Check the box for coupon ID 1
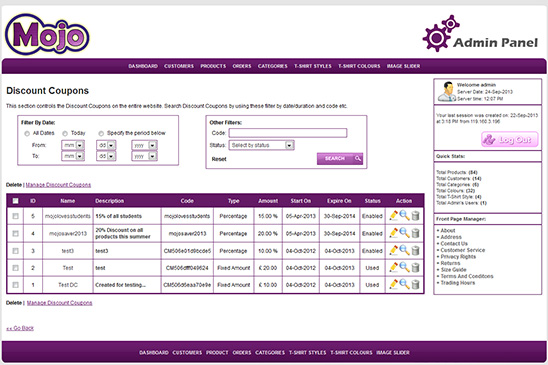This screenshot has height=365, width=548. [x=15, y=285]
